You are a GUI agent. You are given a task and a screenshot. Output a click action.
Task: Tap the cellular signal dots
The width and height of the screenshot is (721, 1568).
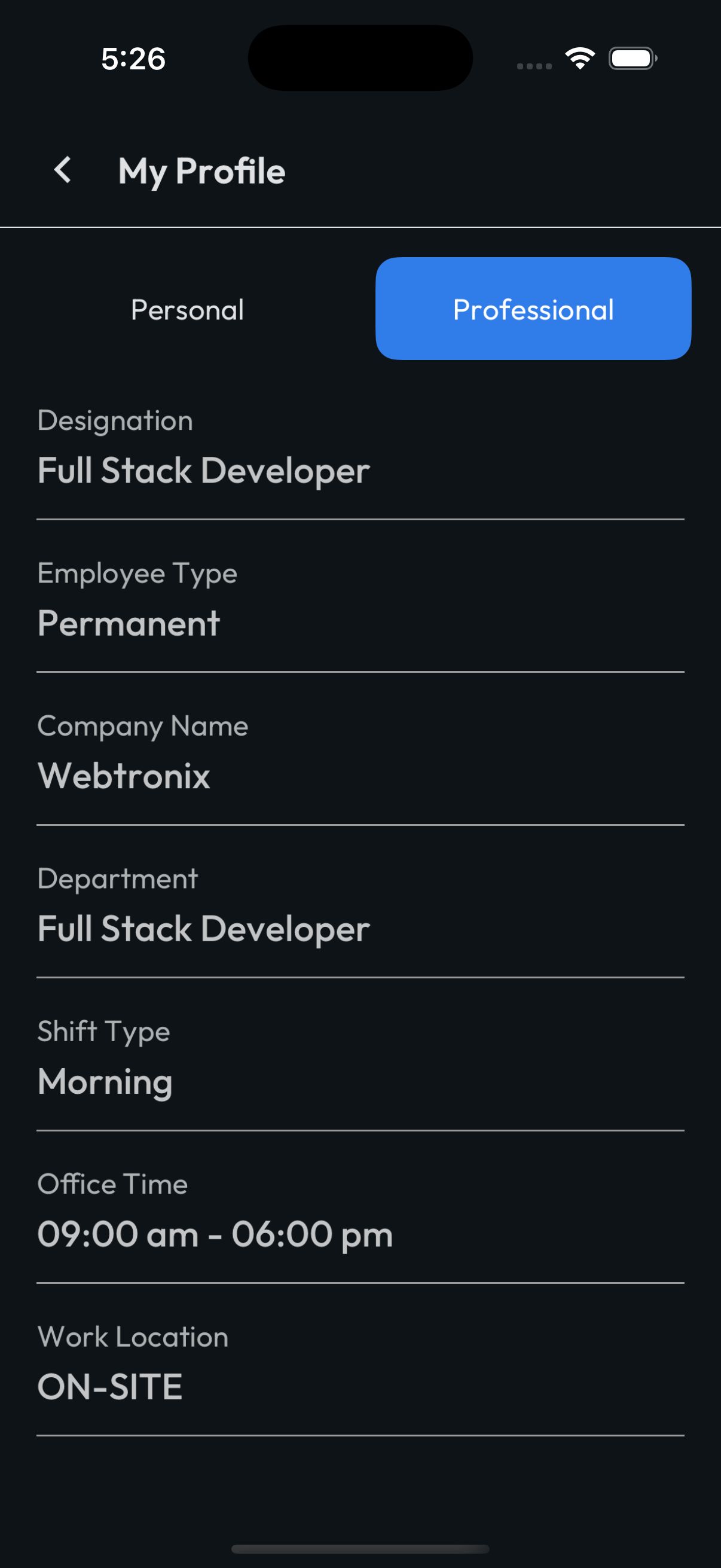(x=534, y=66)
